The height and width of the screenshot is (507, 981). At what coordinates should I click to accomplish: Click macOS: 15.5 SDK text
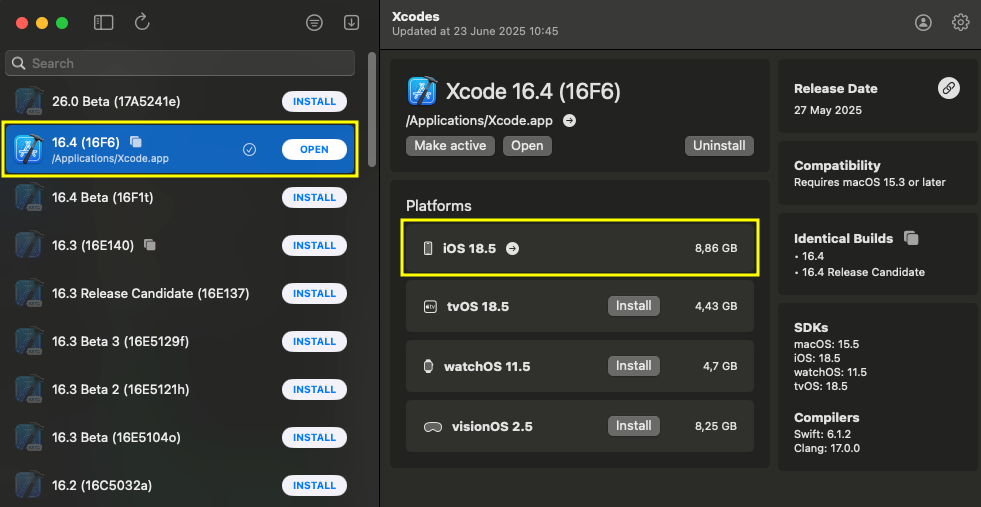(826, 344)
